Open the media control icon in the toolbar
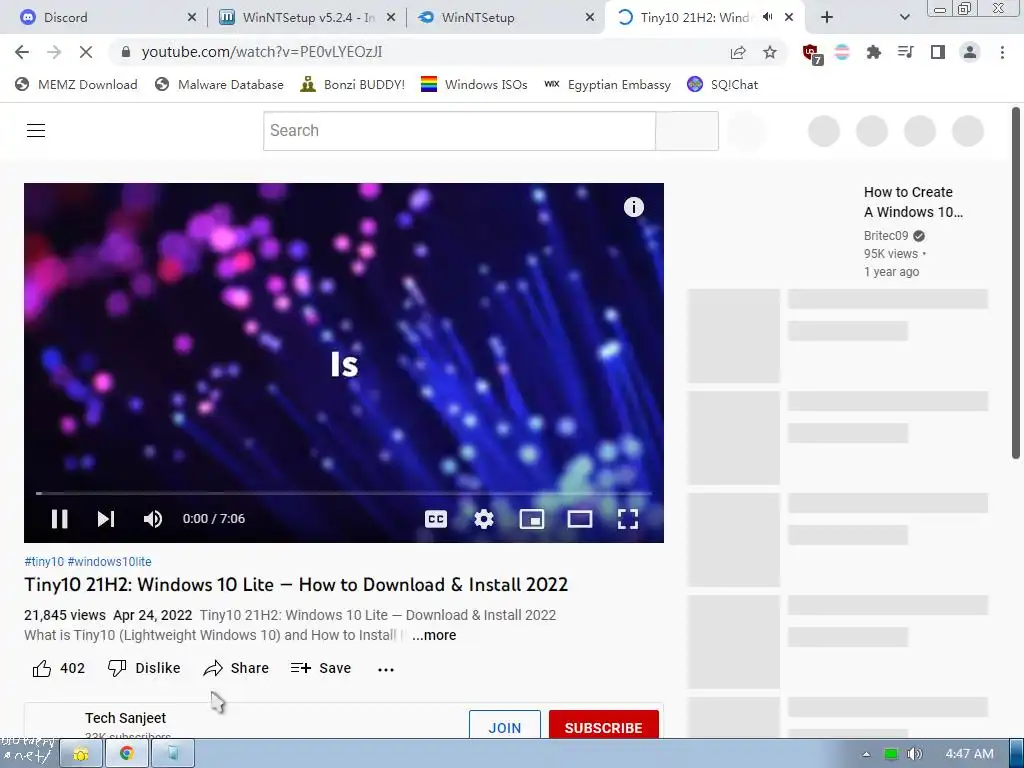The height and width of the screenshot is (768, 1024). click(905, 52)
